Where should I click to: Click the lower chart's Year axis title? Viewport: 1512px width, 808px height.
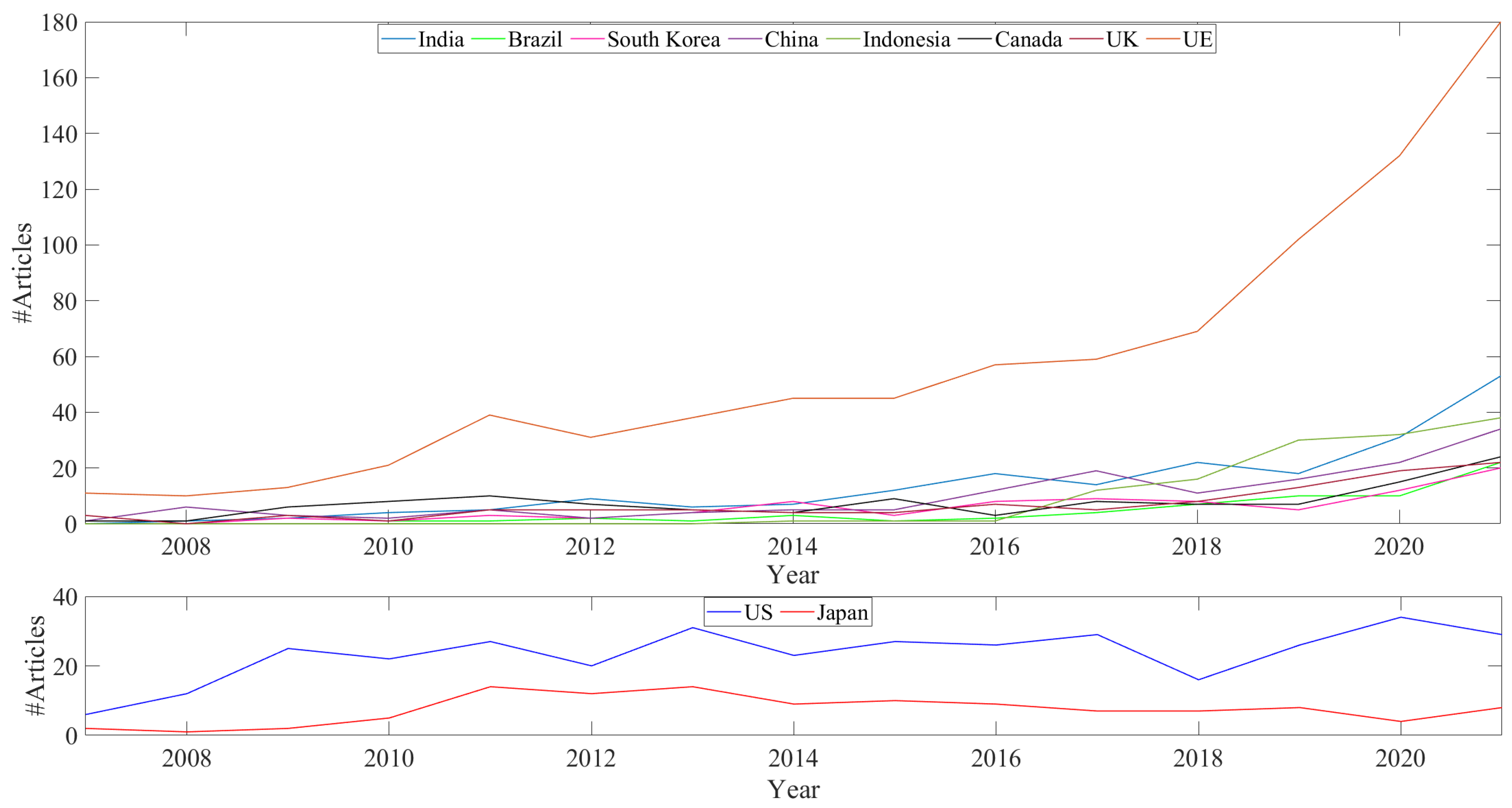793,788
